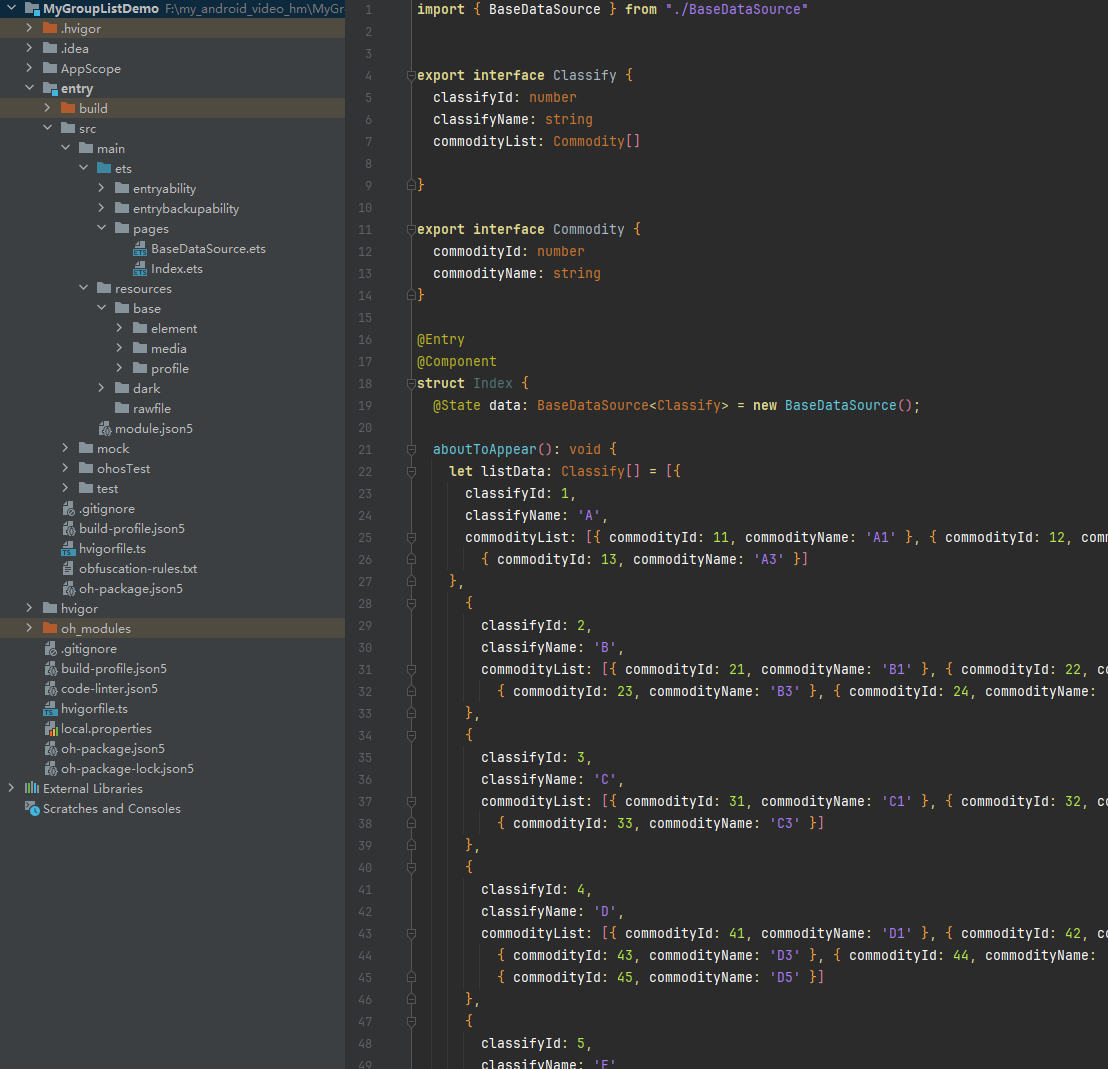Click the module.json5 file icon
Screen dimensions: 1108x1069
[x=105, y=429]
